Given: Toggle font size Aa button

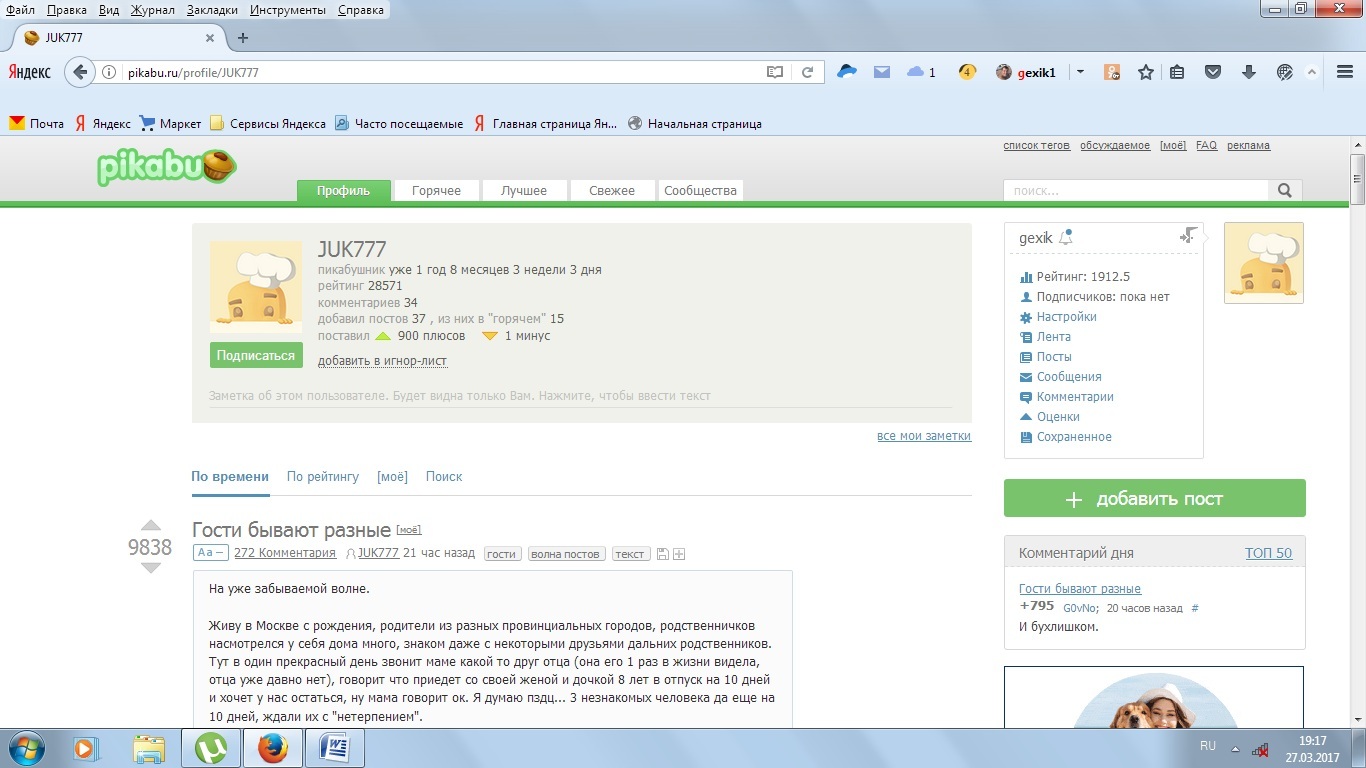Looking at the screenshot, I should click(211, 553).
